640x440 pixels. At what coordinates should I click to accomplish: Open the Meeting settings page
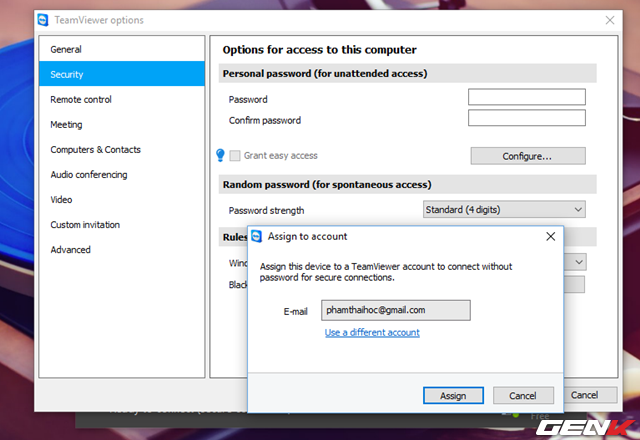coord(122,124)
